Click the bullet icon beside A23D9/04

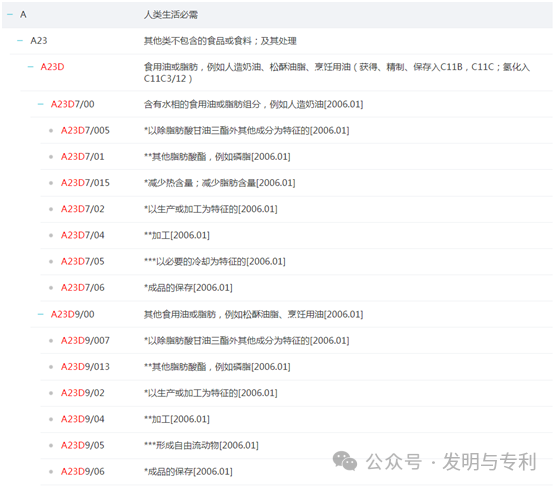coord(51,419)
